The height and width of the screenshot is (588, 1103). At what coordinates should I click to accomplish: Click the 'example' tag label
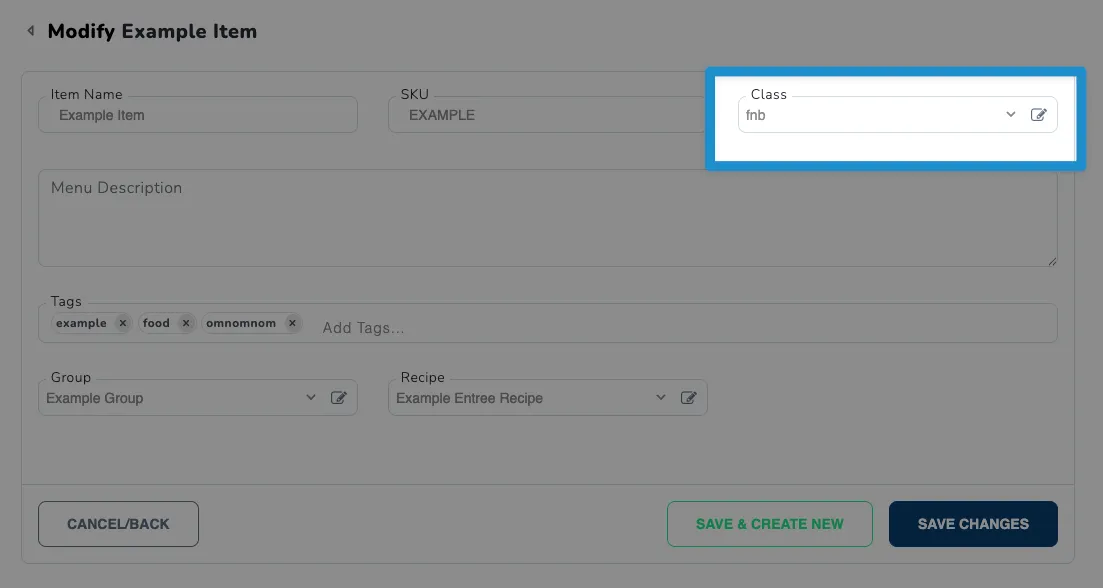pos(82,323)
